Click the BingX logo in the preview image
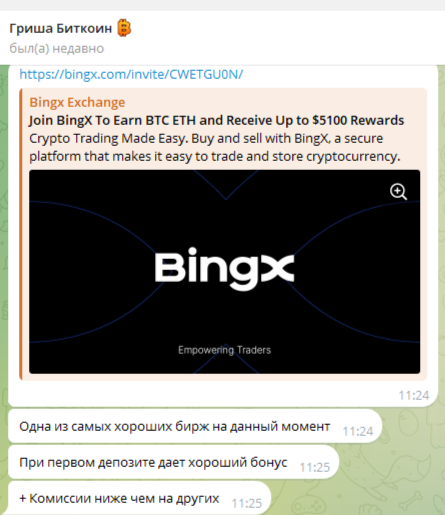The height and width of the screenshot is (515, 445). [224, 269]
